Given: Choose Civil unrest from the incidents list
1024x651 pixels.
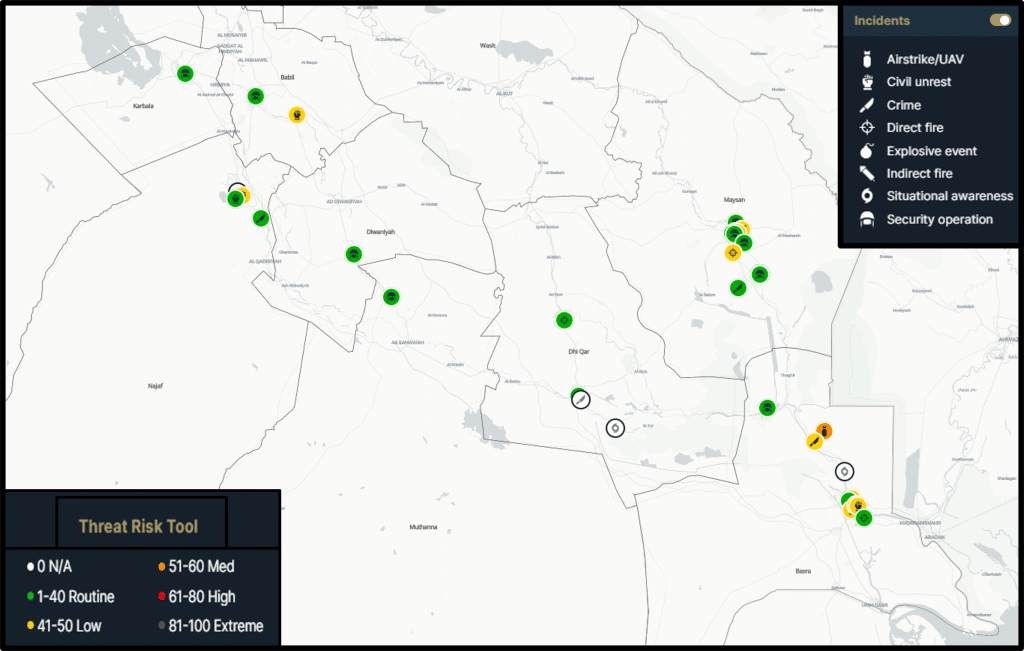Looking at the screenshot, I should coord(918,82).
